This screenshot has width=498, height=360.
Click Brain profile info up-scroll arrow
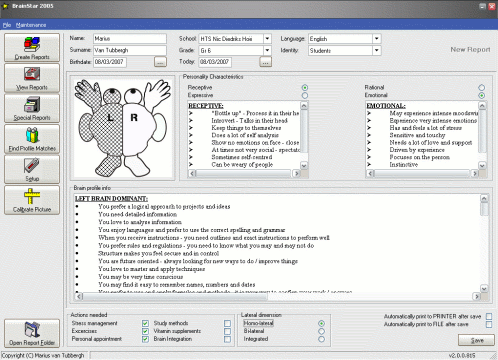click(x=484, y=198)
